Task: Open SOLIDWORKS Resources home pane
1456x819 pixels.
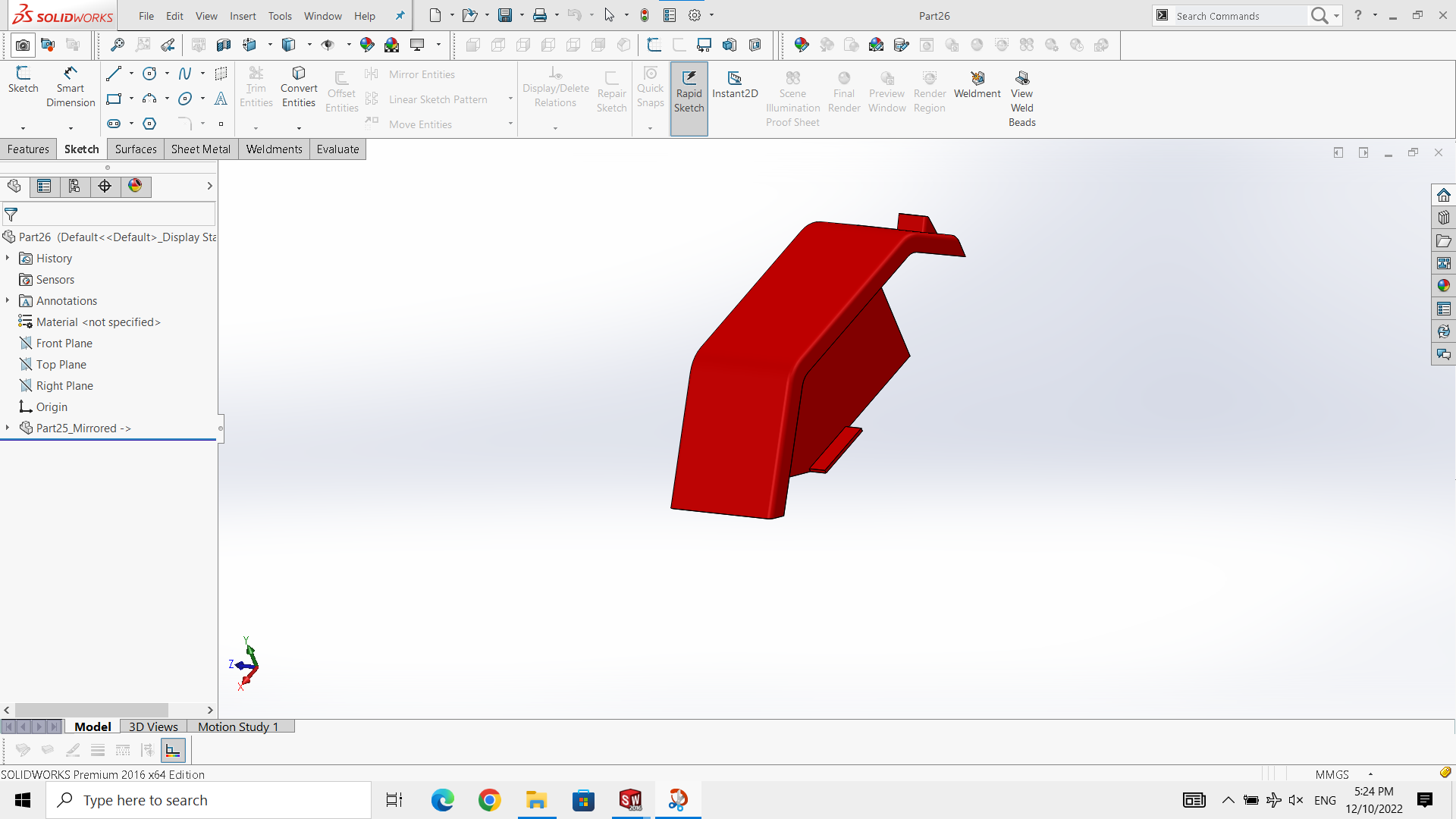Action: (1443, 195)
